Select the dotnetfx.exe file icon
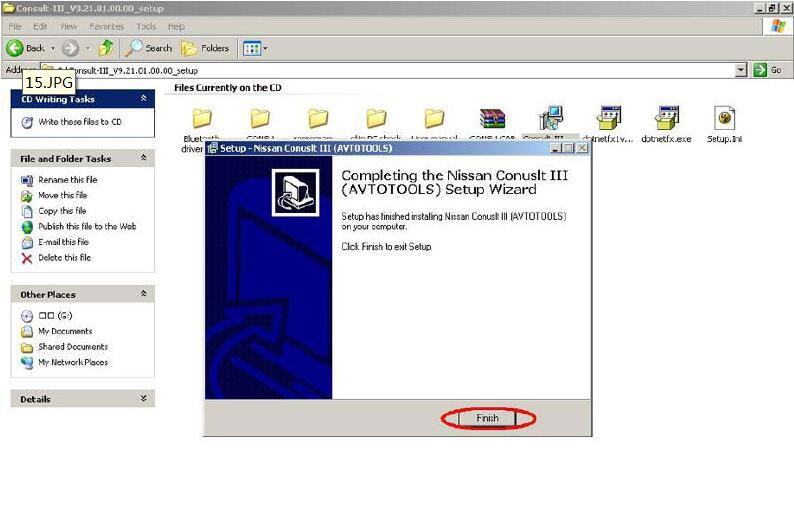This screenshot has height=530, width=794. point(666,117)
